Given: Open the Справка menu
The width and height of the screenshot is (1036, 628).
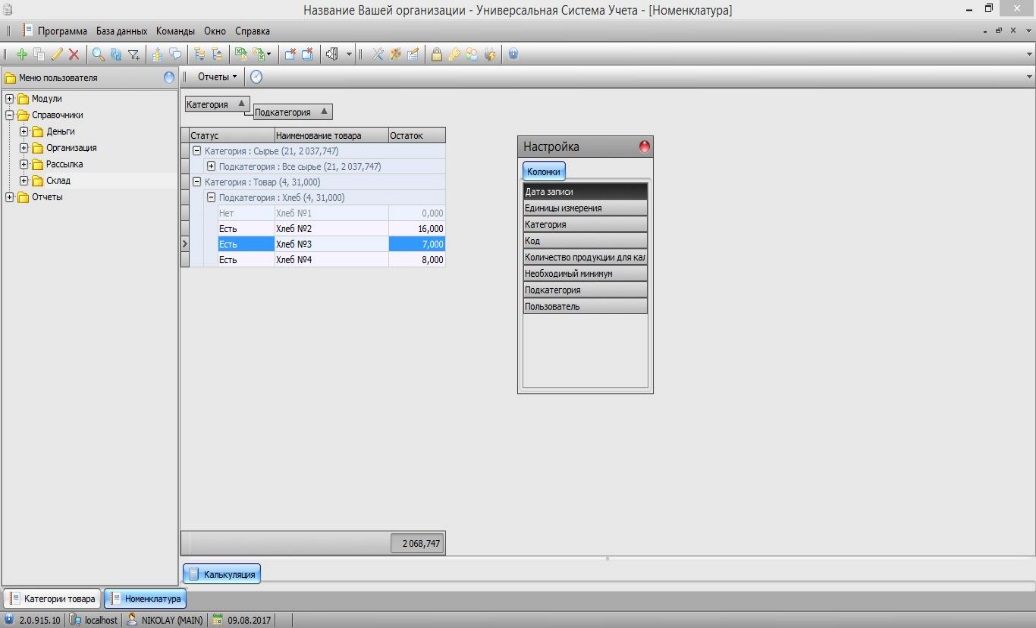Looking at the screenshot, I should pos(252,31).
